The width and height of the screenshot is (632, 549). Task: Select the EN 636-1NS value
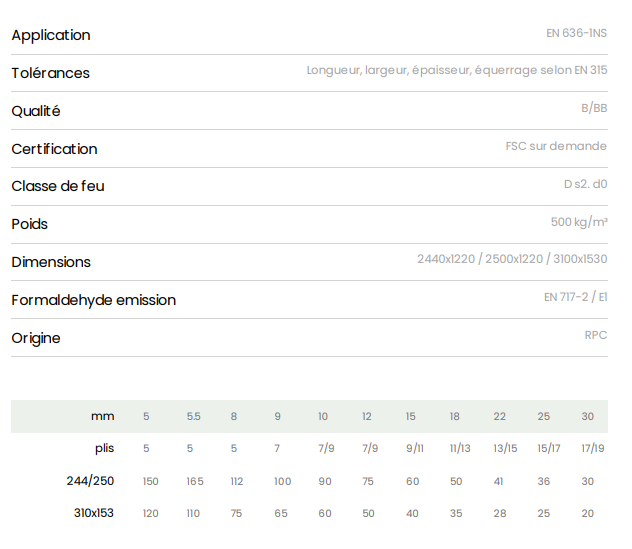point(576,33)
